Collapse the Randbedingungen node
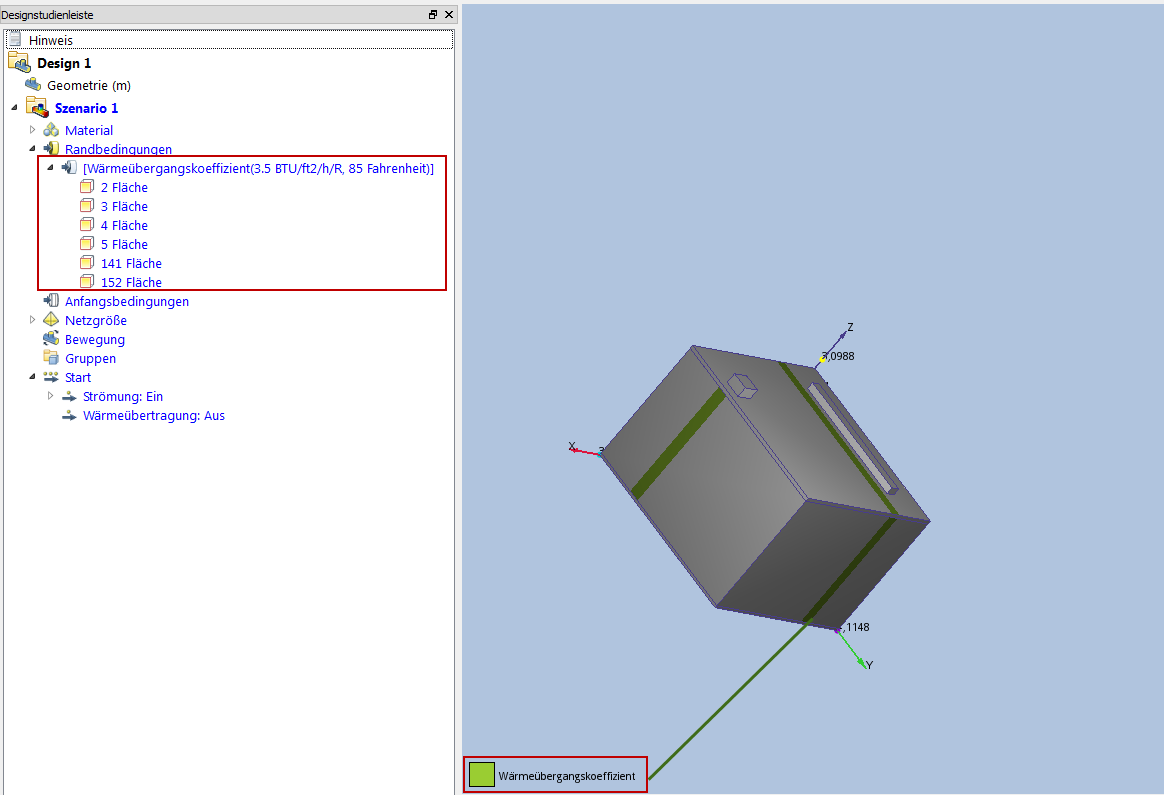 pos(32,148)
